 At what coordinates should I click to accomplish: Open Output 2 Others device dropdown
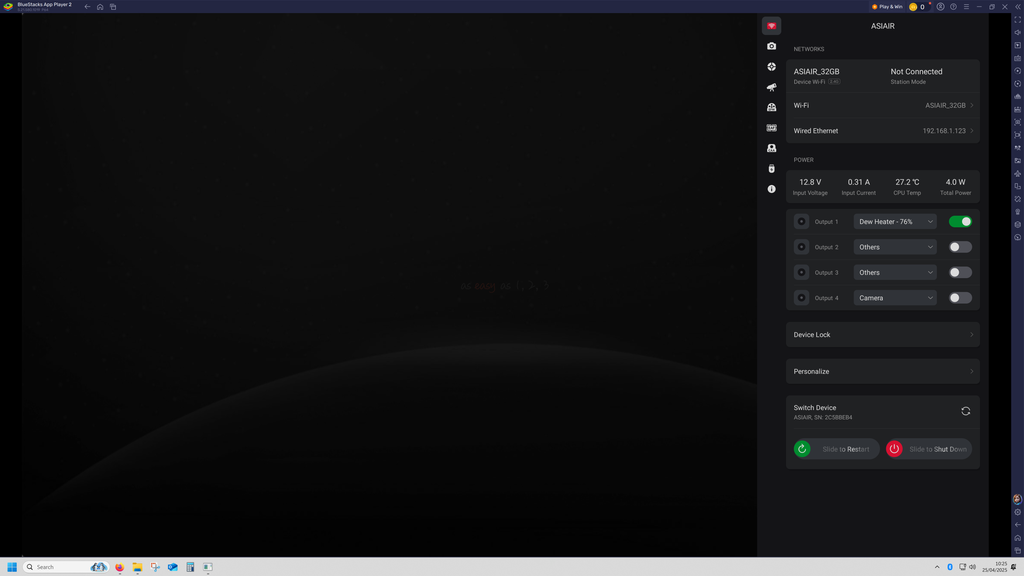[895, 247]
